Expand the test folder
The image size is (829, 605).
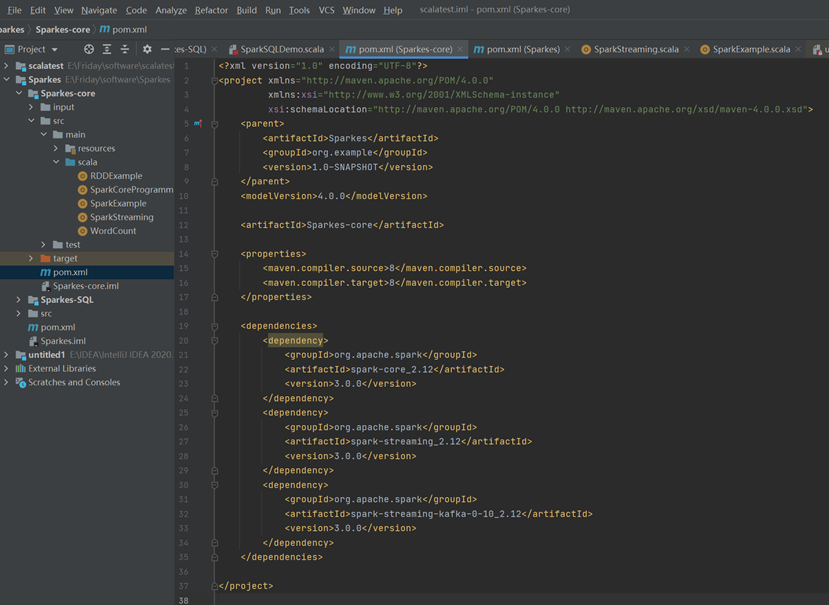click(x=44, y=244)
